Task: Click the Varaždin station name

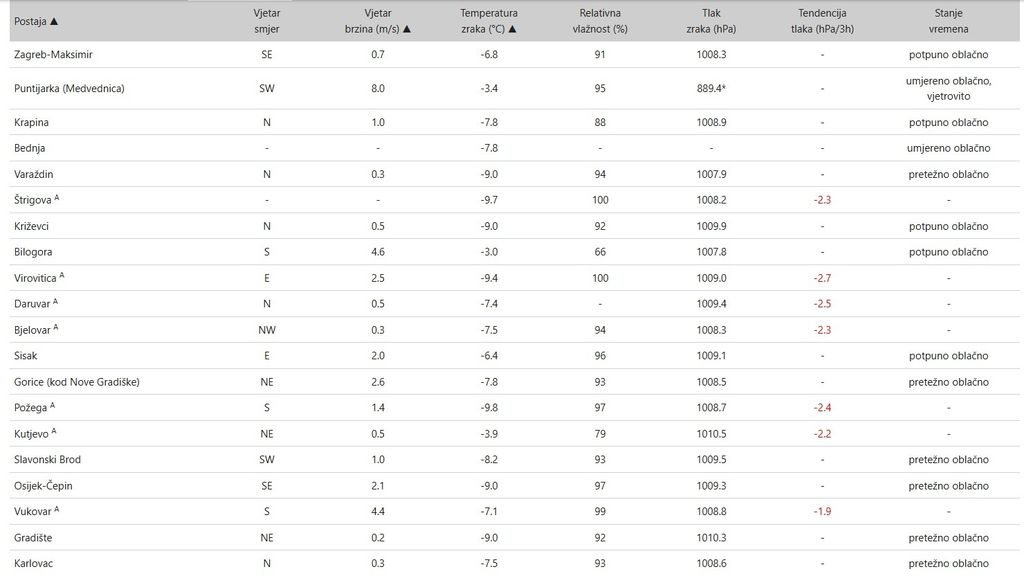Action: 36,174
